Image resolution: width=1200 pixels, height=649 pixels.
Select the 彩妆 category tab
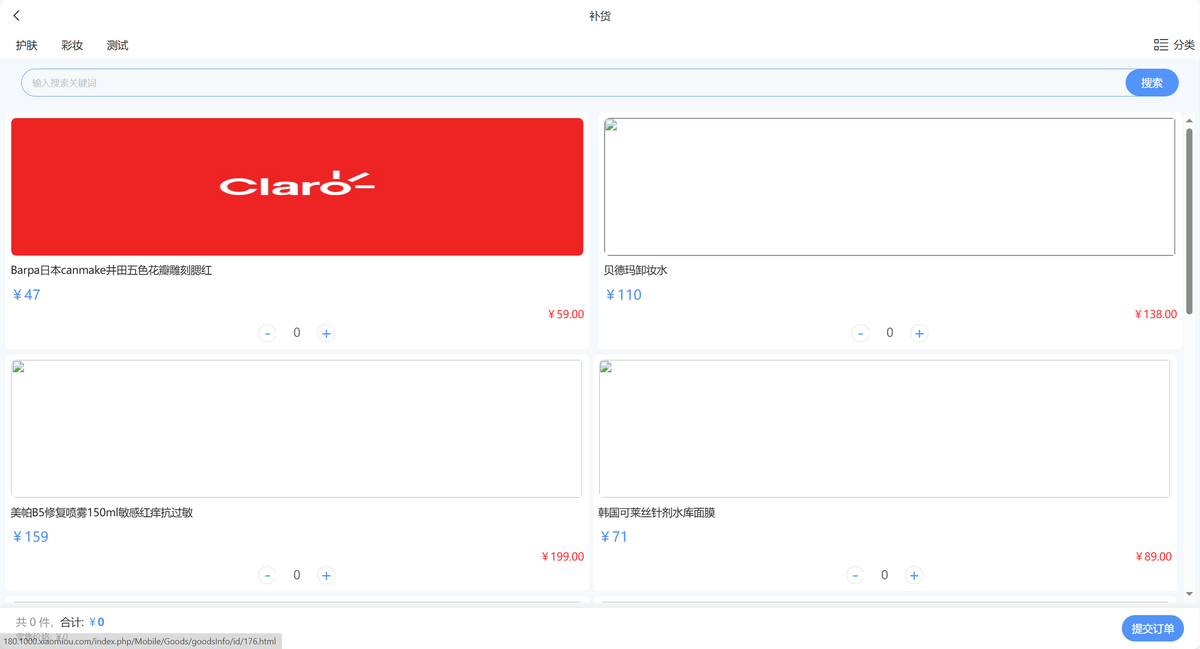72,45
